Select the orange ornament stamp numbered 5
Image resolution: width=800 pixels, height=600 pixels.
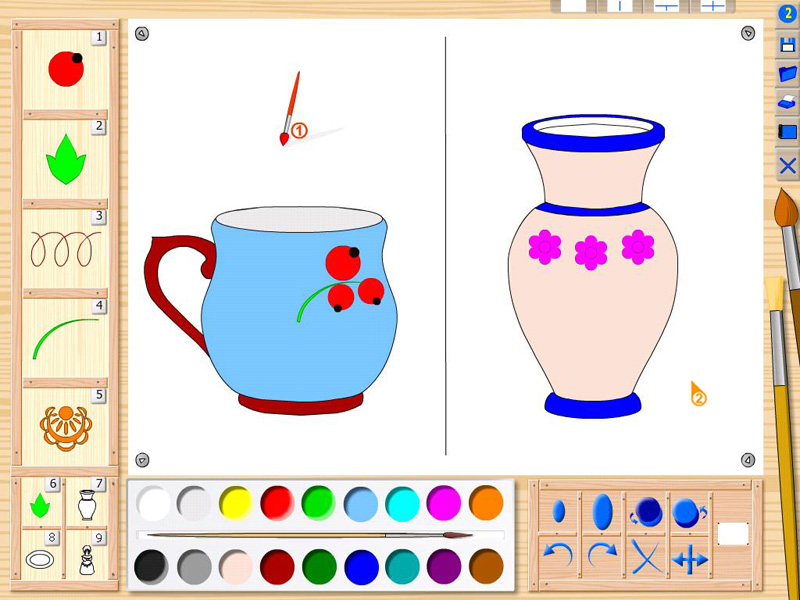click(x=66, y=428)
